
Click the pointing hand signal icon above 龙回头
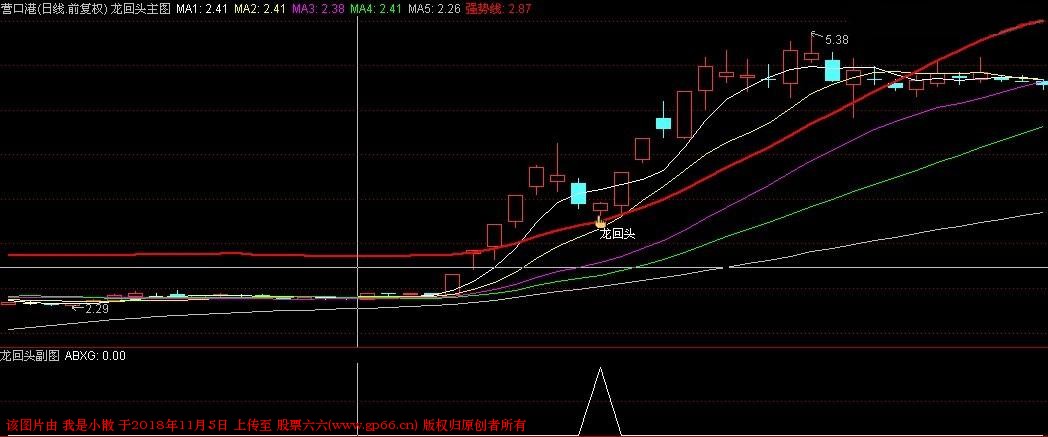pyautogui.click(x=600, y=223)
